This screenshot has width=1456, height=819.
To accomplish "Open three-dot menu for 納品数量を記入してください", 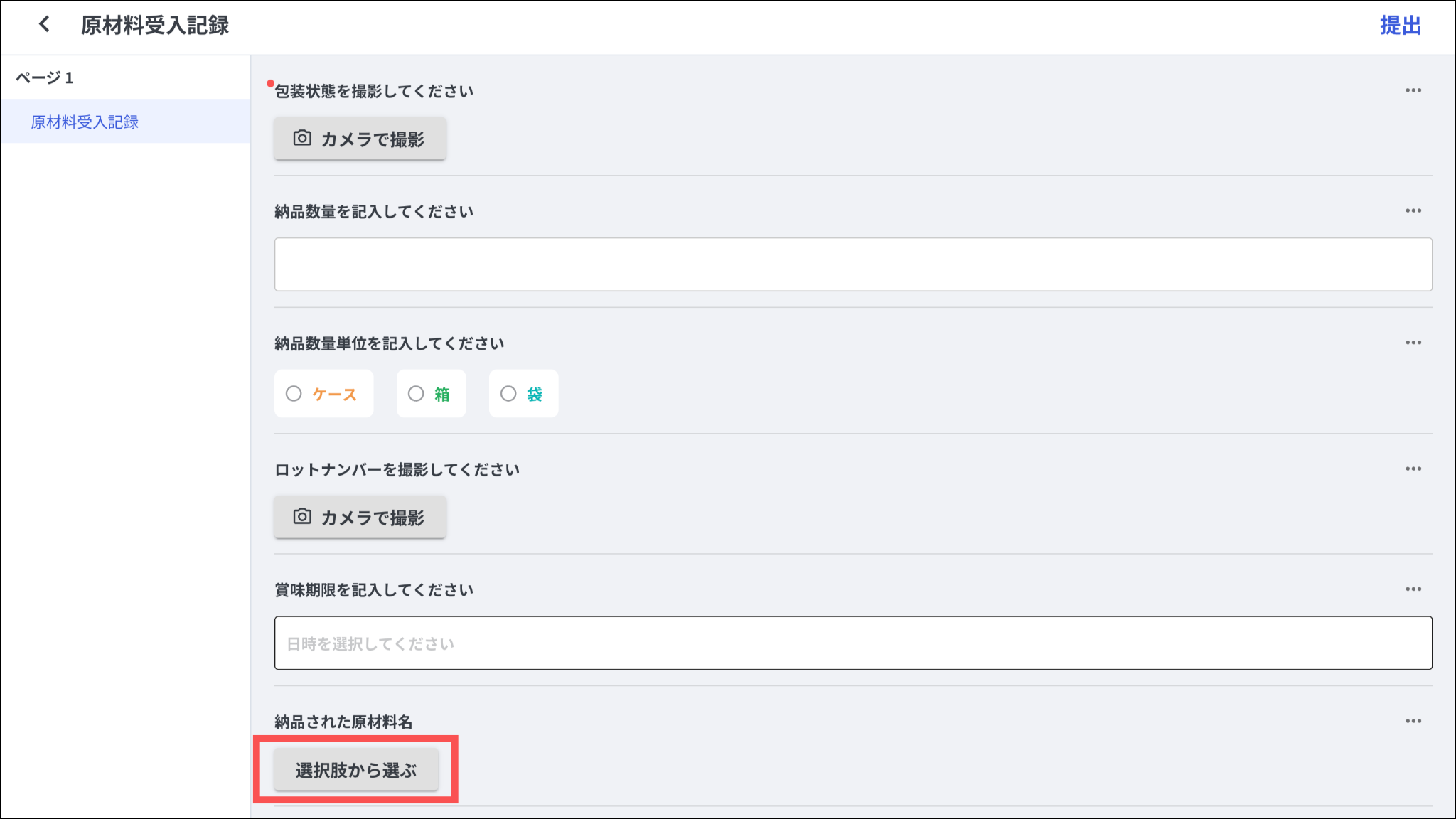I will (x=1413, y=210).
